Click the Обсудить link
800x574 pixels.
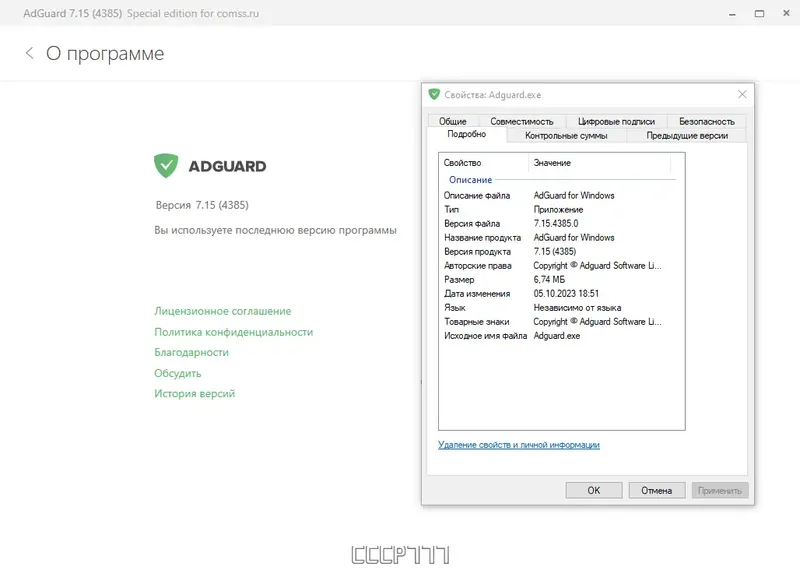[178, 373]
